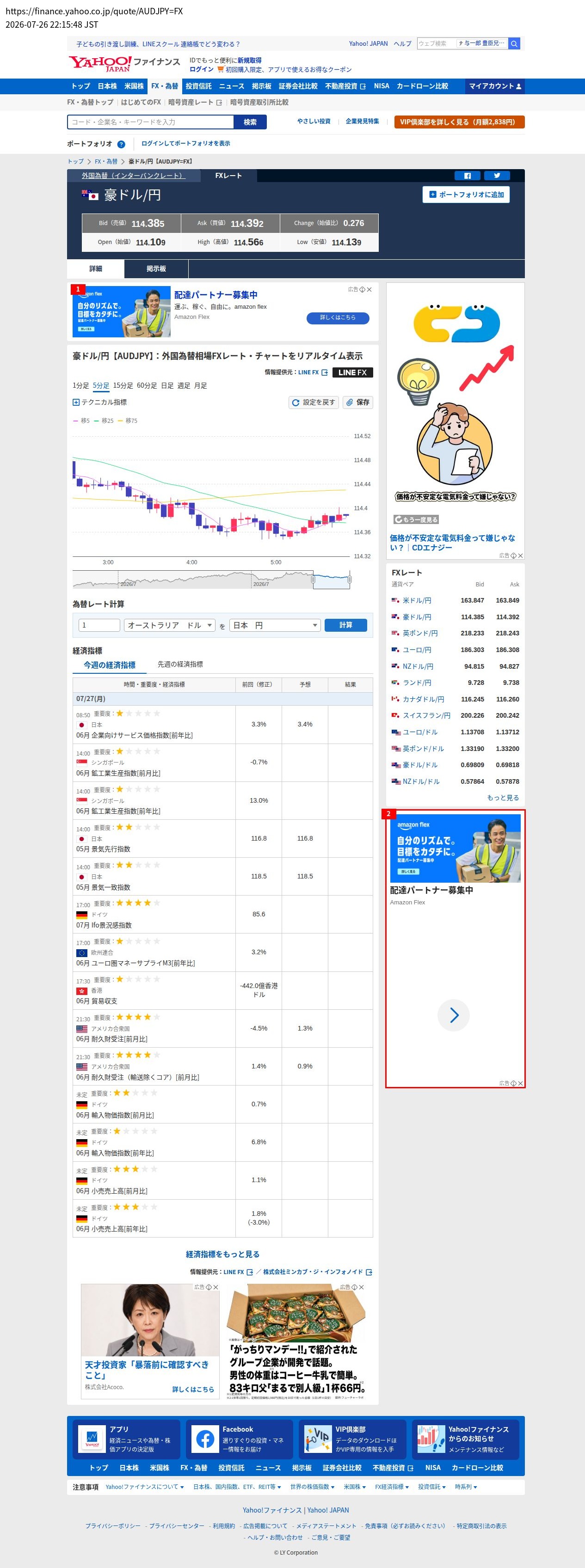Open the 日本 円 currency dropdown
585x1568 pixels.
275,625
